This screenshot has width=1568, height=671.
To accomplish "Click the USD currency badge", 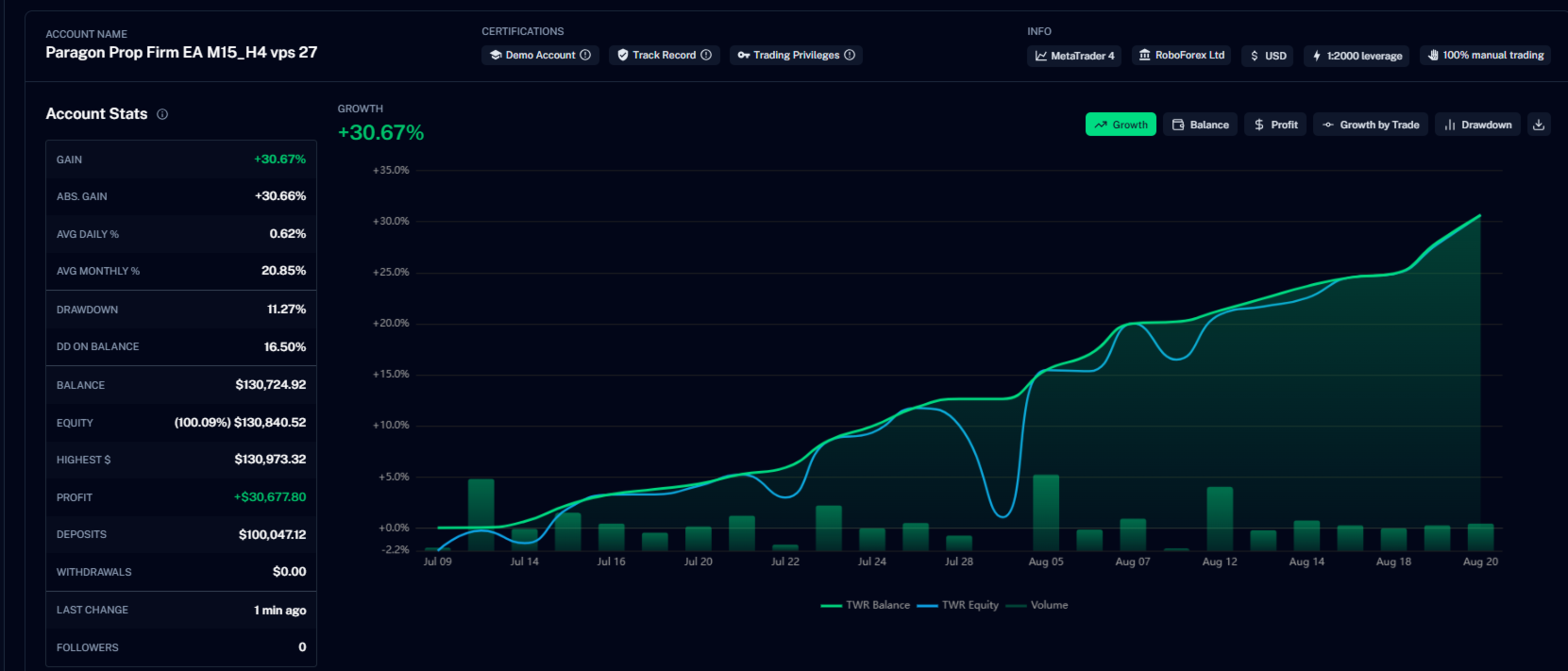I will point(1268,56).
